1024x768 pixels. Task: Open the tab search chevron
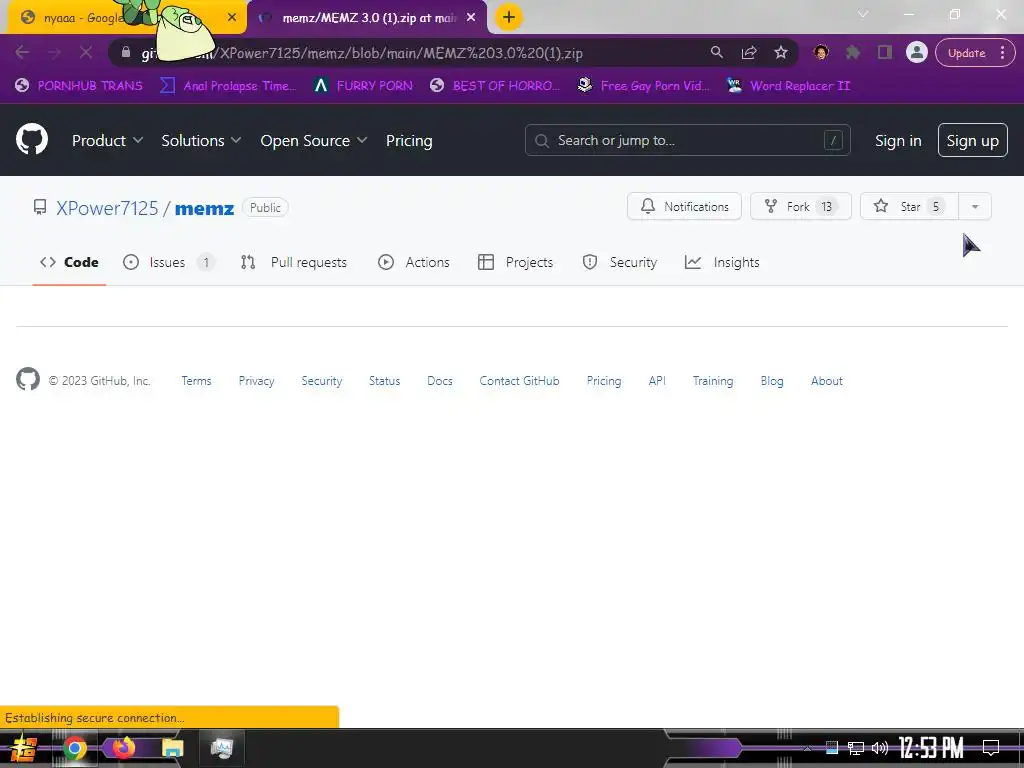863,14
